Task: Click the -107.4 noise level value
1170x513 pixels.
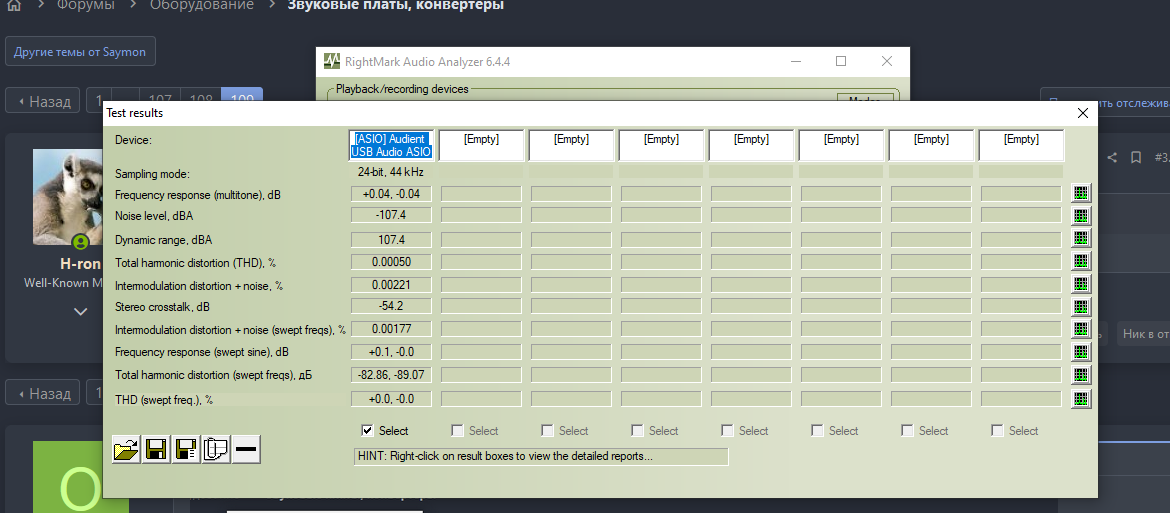Action: (x=392, y=216)
